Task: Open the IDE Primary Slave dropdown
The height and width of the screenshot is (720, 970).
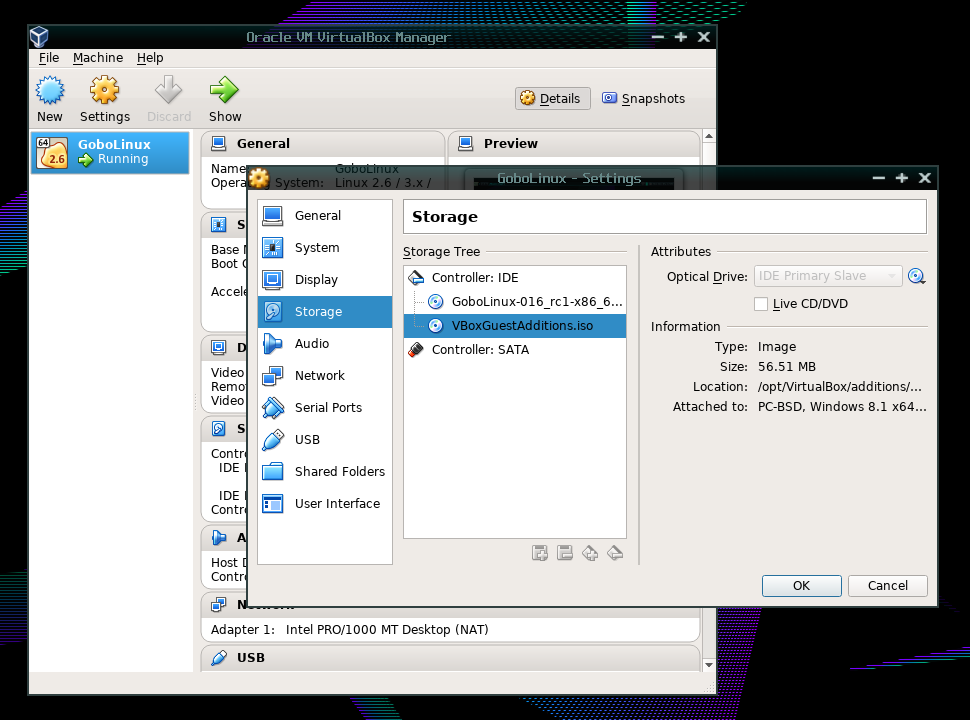Action: click(x=827, y=275)
